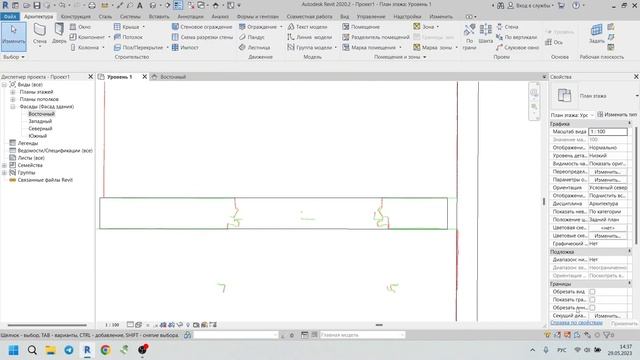Select По грани opening tool

coord(469,36)
